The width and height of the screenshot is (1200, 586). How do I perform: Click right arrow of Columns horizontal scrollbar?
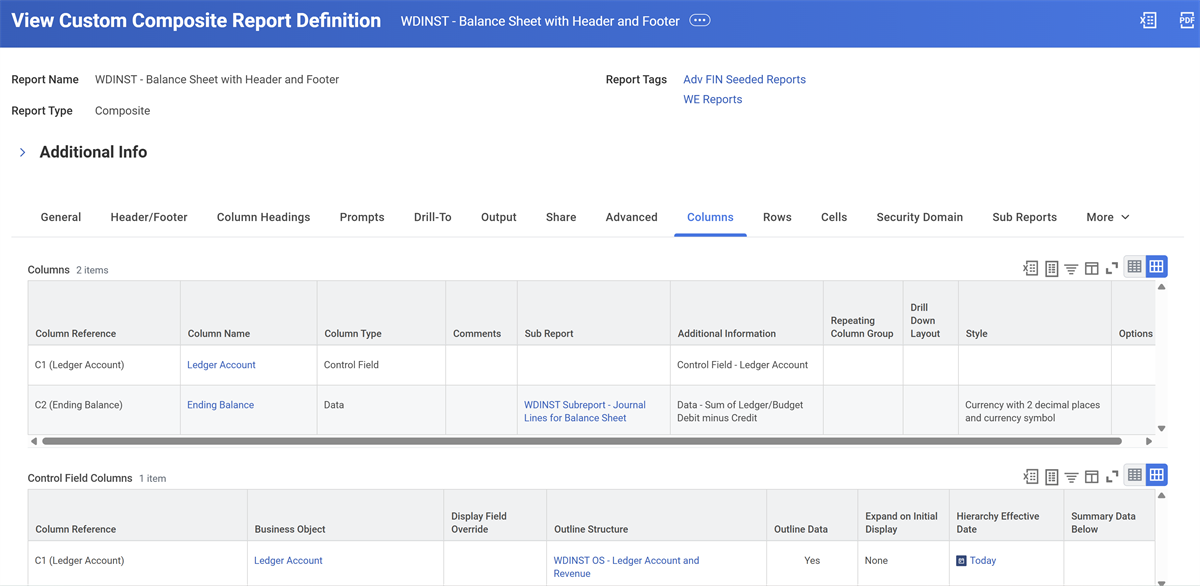click(x=1148, y=441)
